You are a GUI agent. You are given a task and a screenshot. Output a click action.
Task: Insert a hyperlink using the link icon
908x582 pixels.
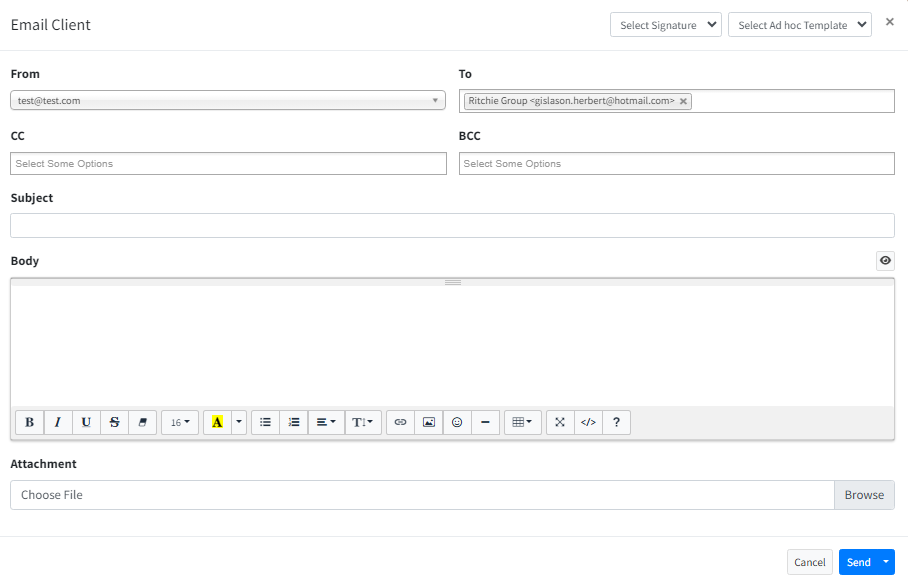[x=400, y=423]
